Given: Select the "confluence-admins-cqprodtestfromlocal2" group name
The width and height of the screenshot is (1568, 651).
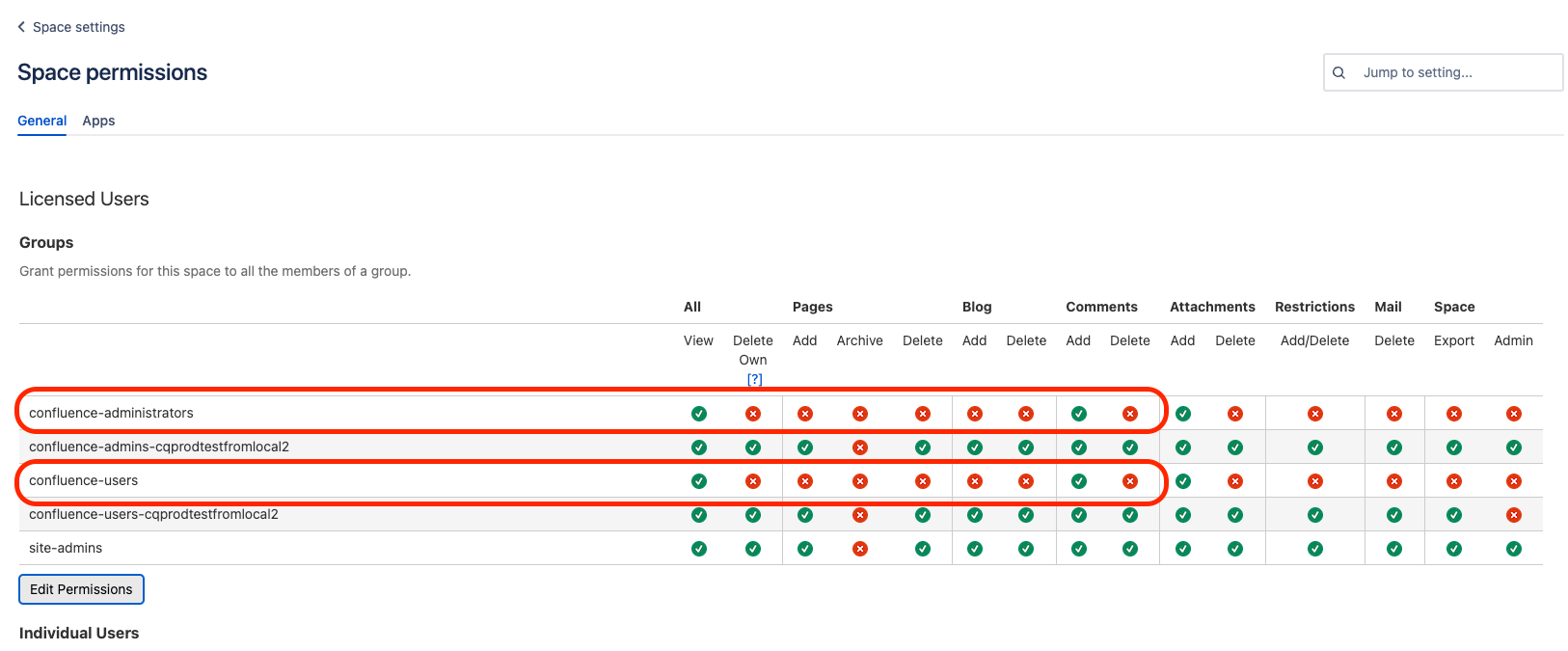Looking at the screenshot, I should tap(159, 447).
